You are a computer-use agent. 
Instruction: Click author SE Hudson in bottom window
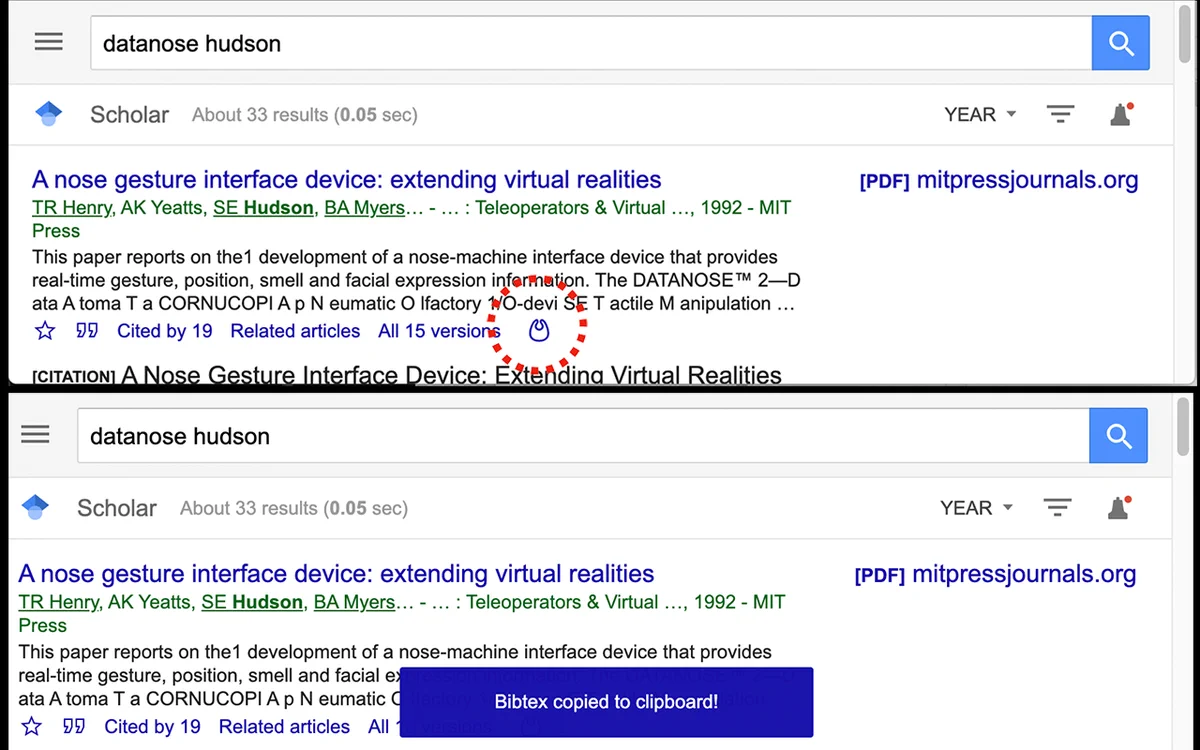(252, 602)
